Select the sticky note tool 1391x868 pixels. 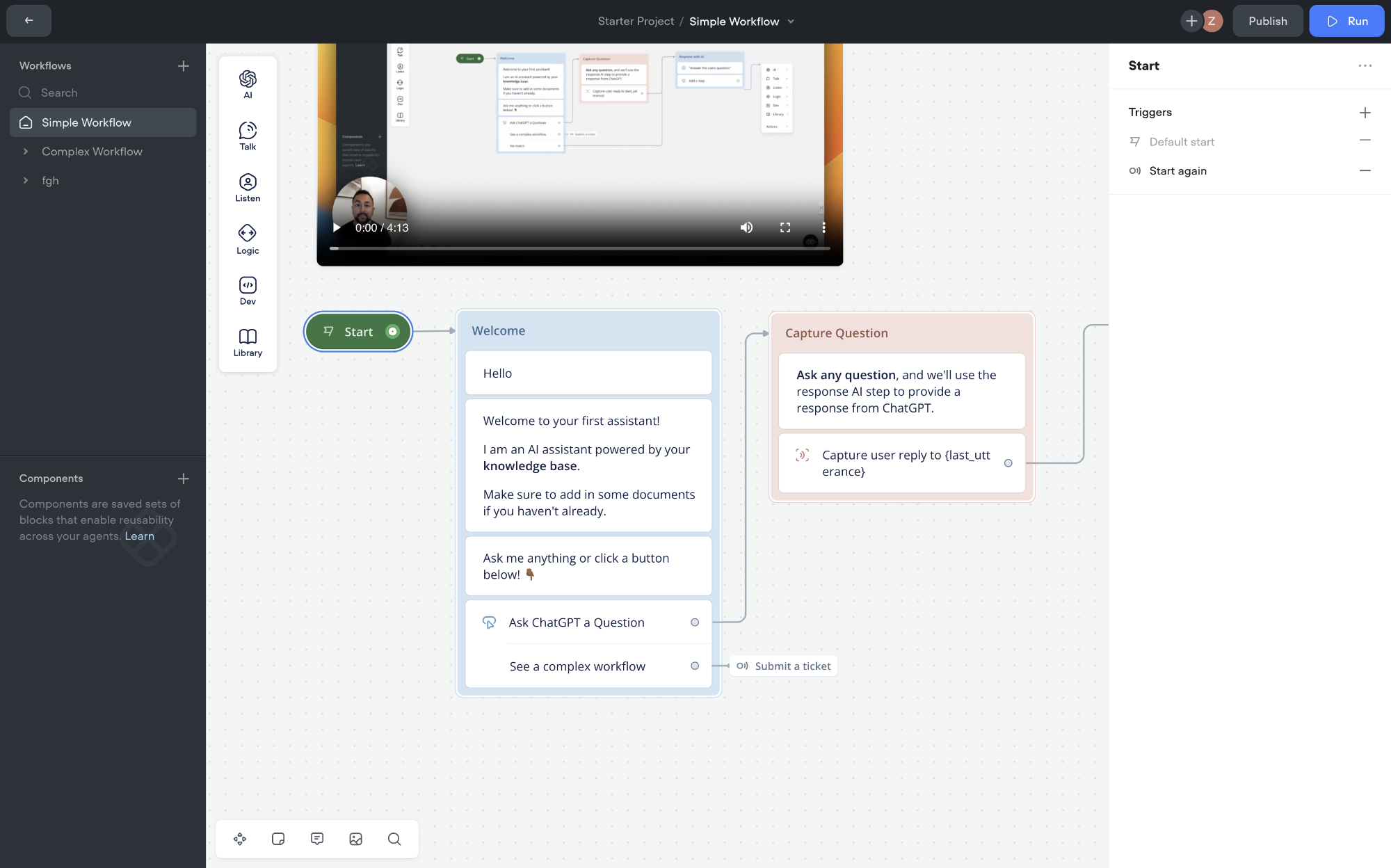pos(278,839)
